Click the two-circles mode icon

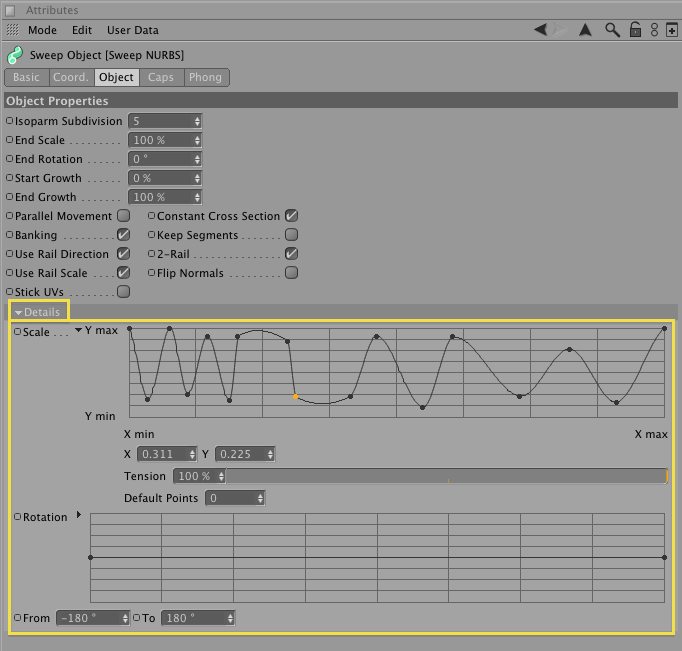(653, 30)
